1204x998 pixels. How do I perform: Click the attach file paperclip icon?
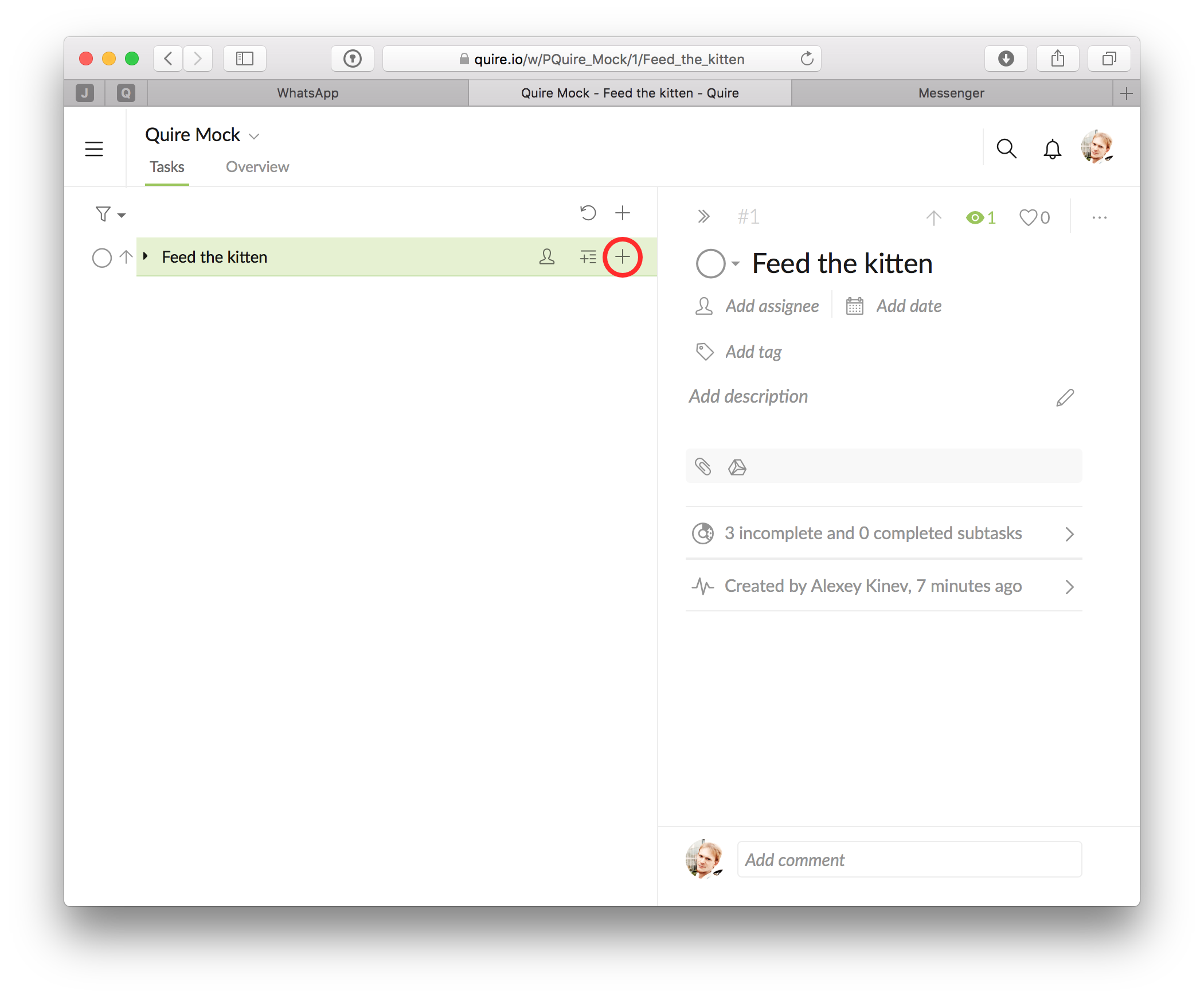click(703, 466)
